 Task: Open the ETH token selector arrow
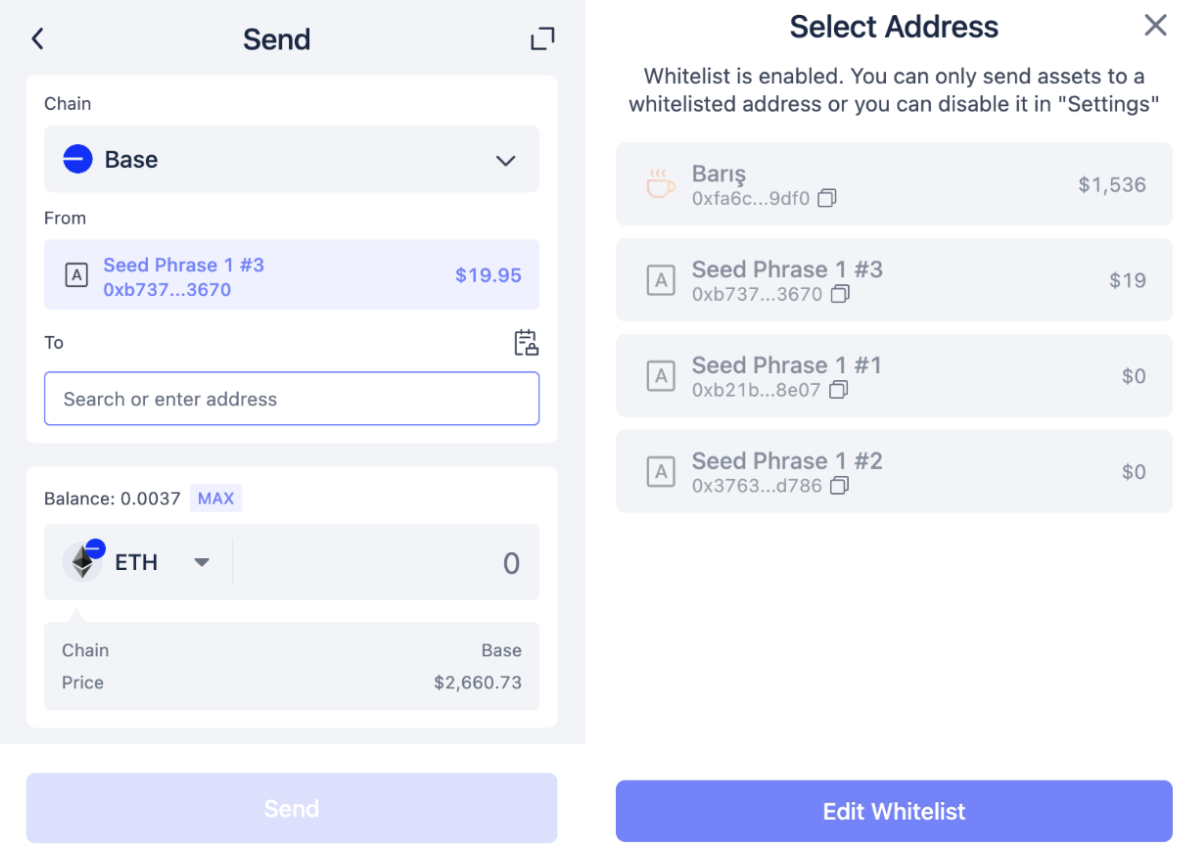click(202, 562)
